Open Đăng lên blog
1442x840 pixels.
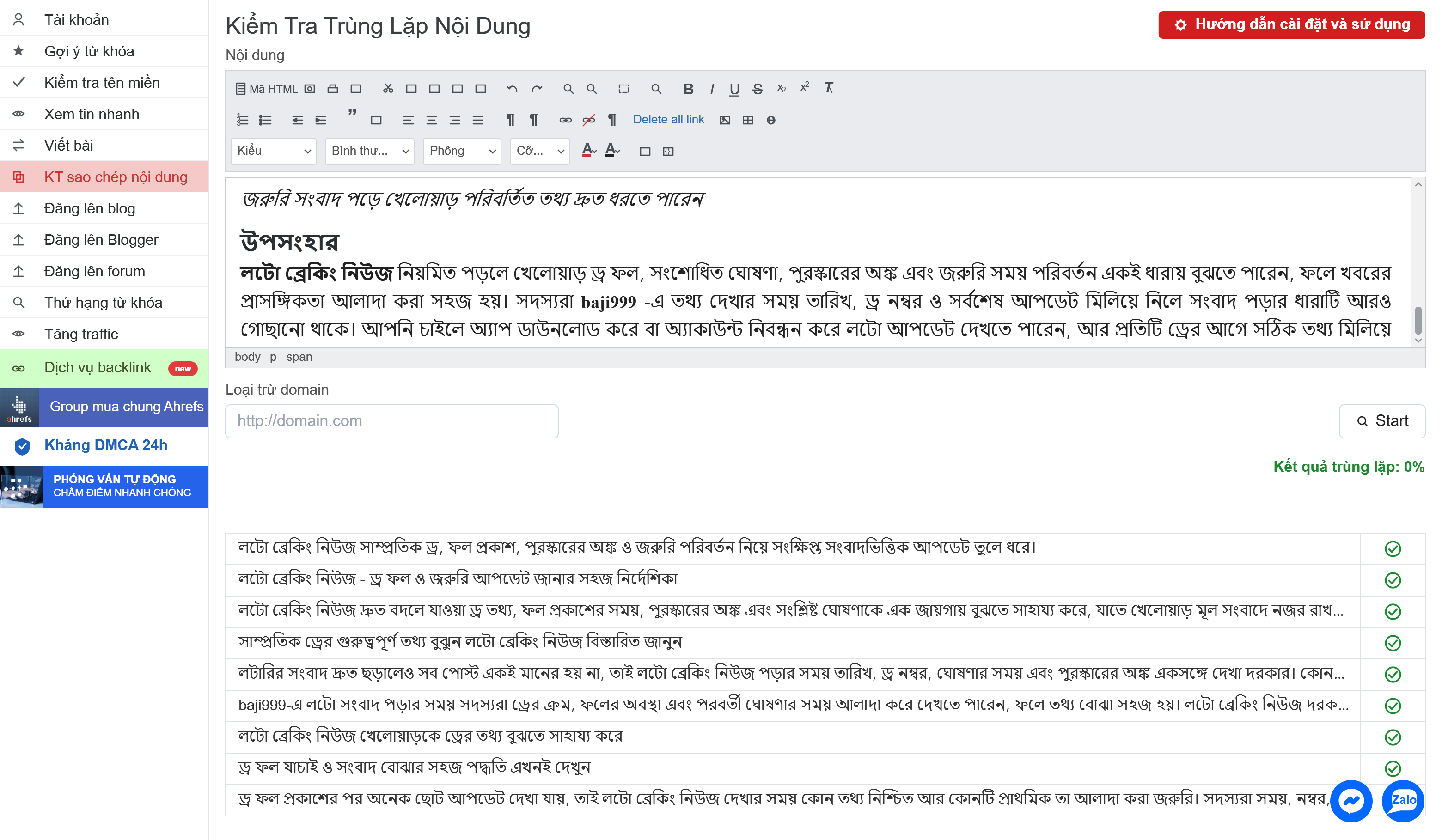(104, 208)
